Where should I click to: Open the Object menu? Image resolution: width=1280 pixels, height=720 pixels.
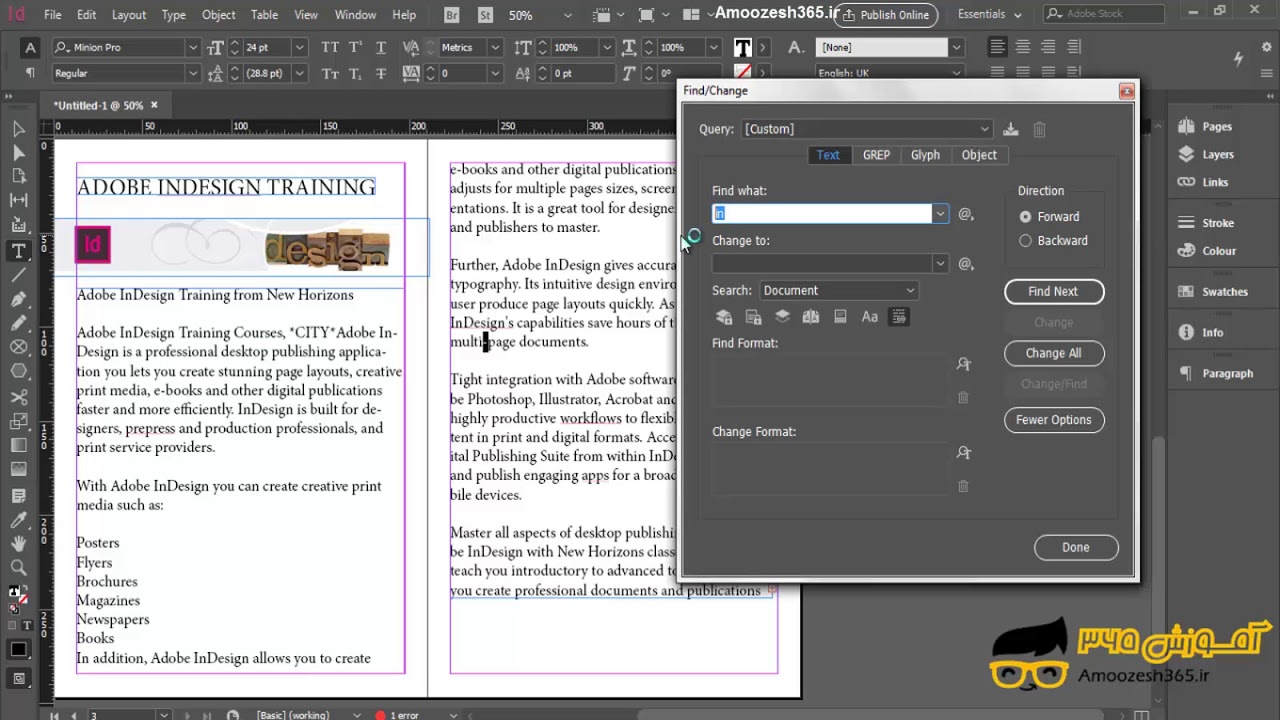pyautogui.click(x=219, y=15)
